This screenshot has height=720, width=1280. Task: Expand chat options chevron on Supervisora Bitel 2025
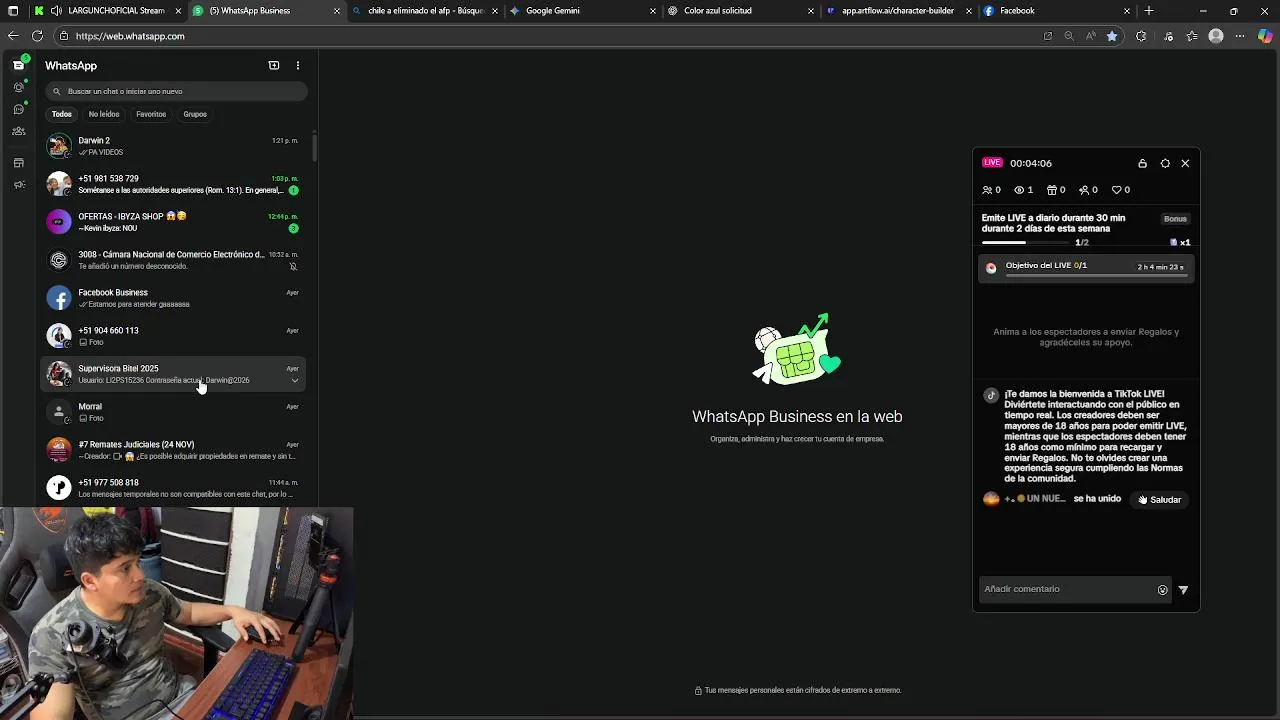(294, 381)
